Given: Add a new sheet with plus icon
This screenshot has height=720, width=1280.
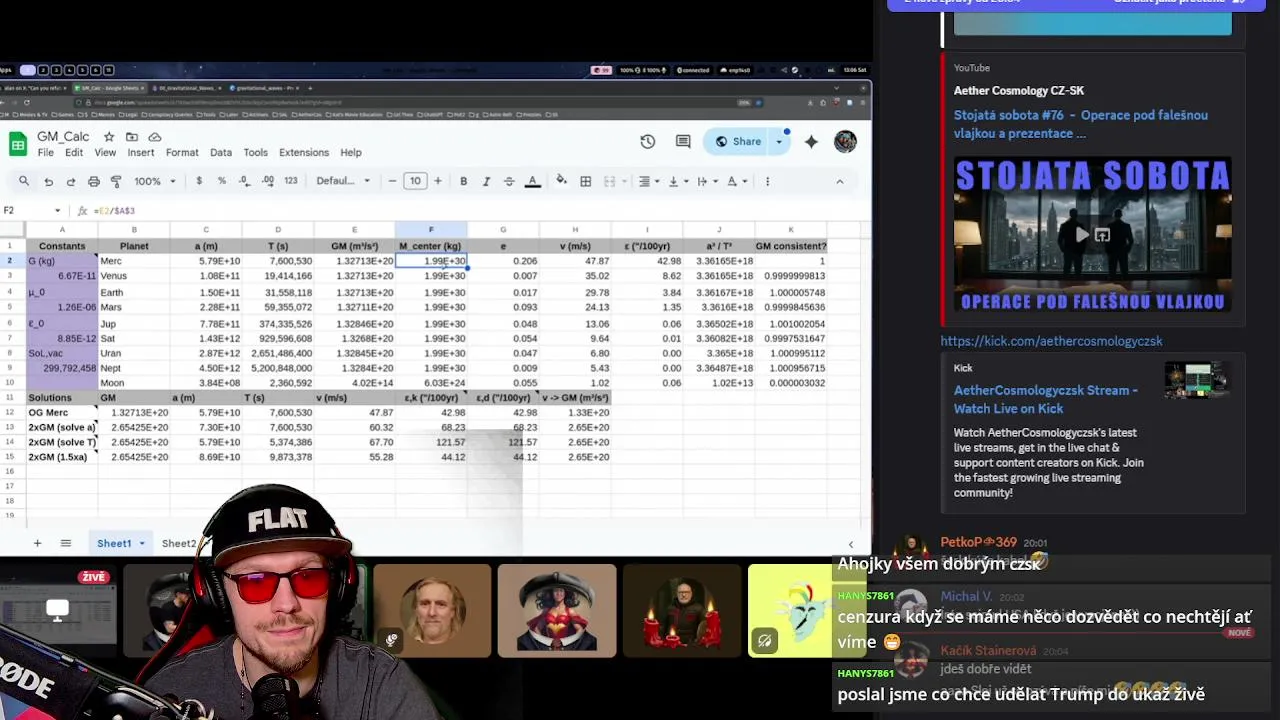Looking at the screenshot, I should [x=37, y=543].
